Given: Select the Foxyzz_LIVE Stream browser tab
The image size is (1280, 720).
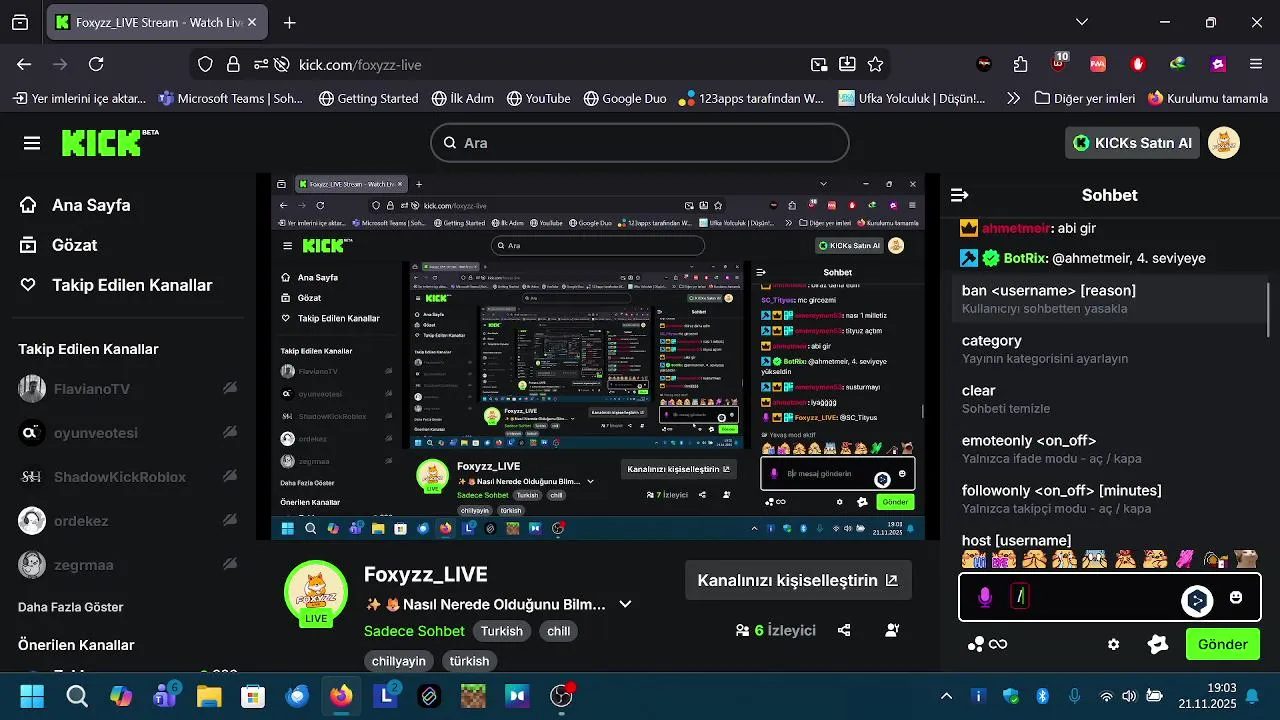Looking at the screenshot, I should point(156,22).
